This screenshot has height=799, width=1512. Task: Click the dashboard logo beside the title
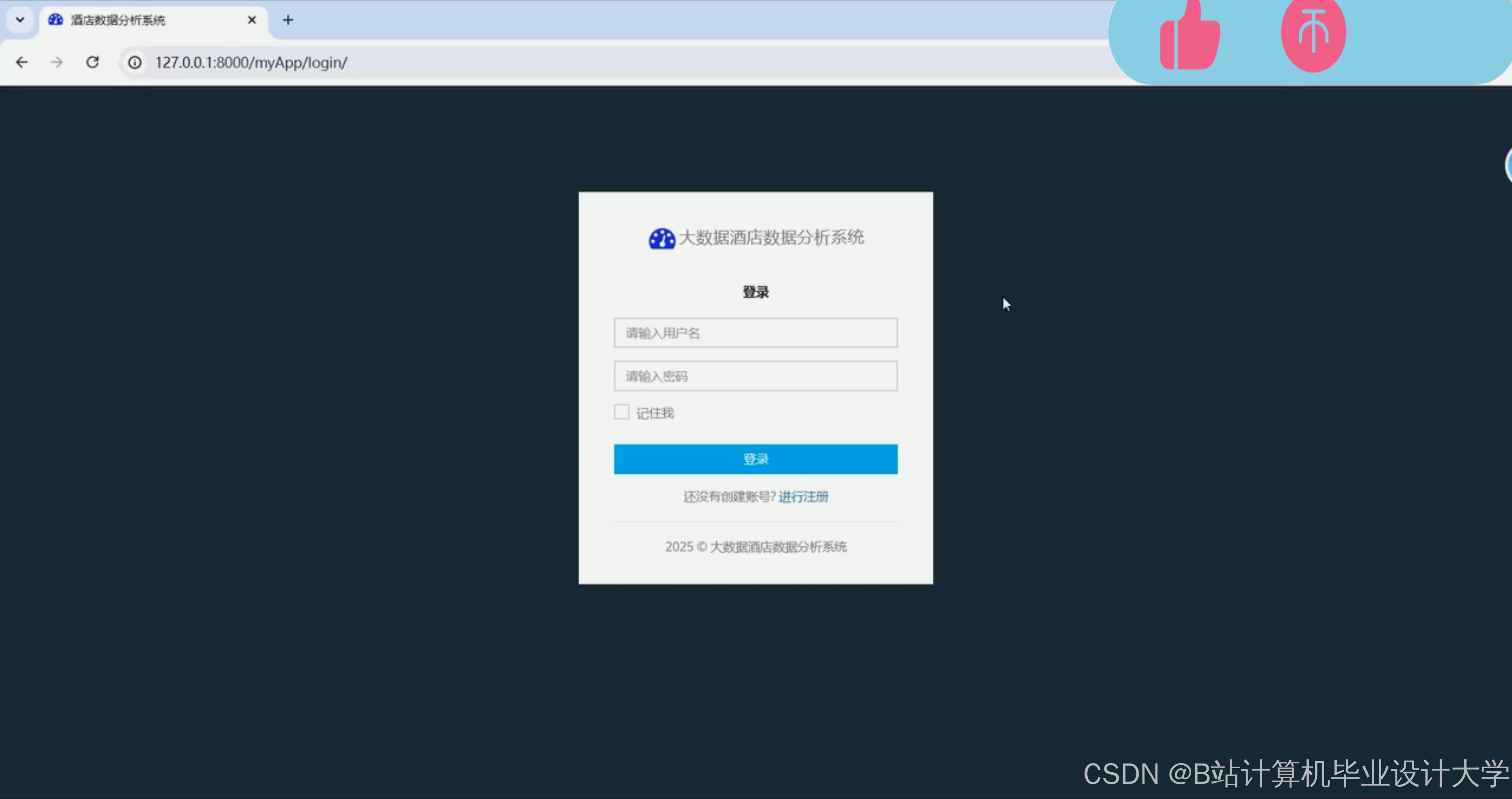click(661, 238)
